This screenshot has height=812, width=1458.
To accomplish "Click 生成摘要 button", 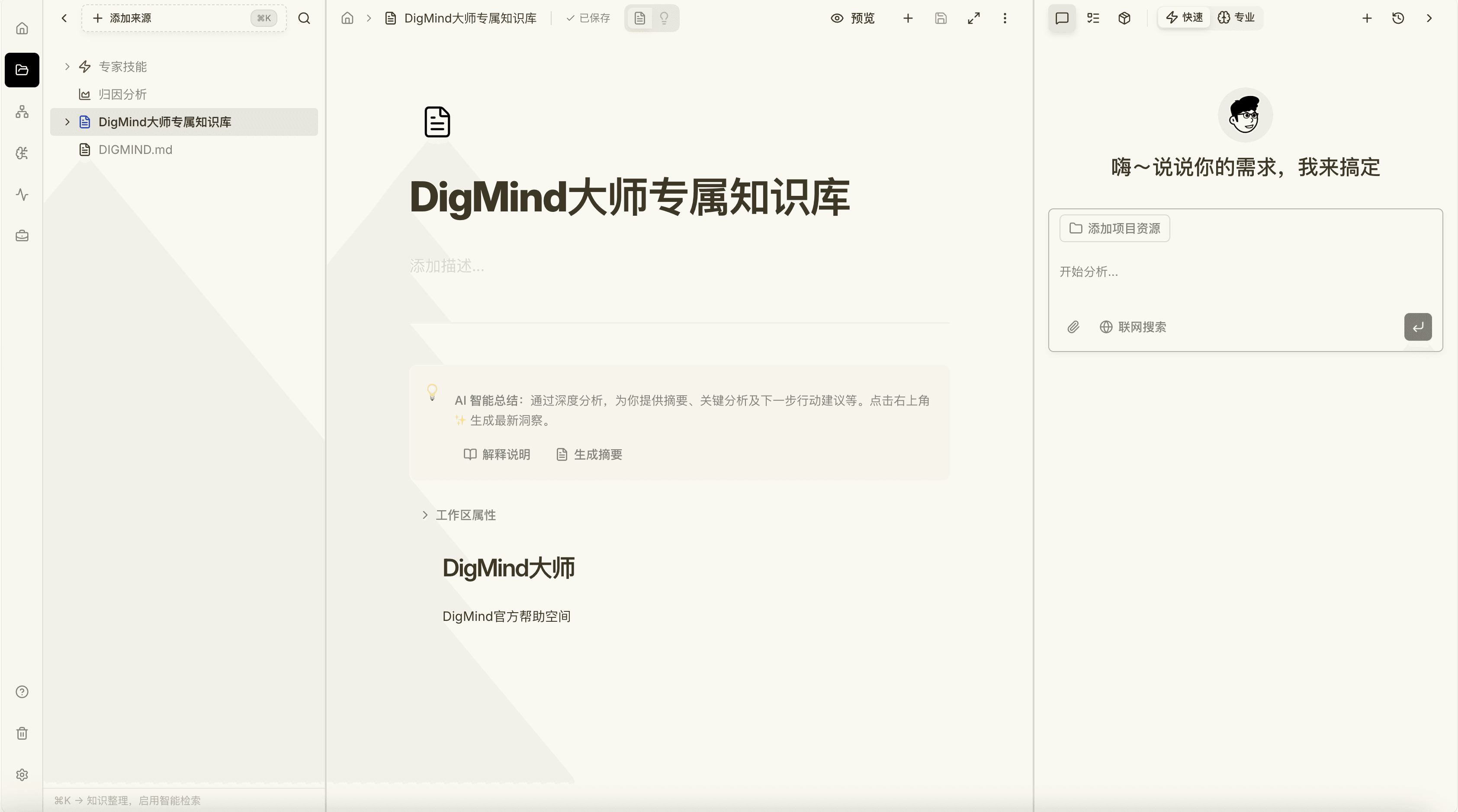I will 589,454.
